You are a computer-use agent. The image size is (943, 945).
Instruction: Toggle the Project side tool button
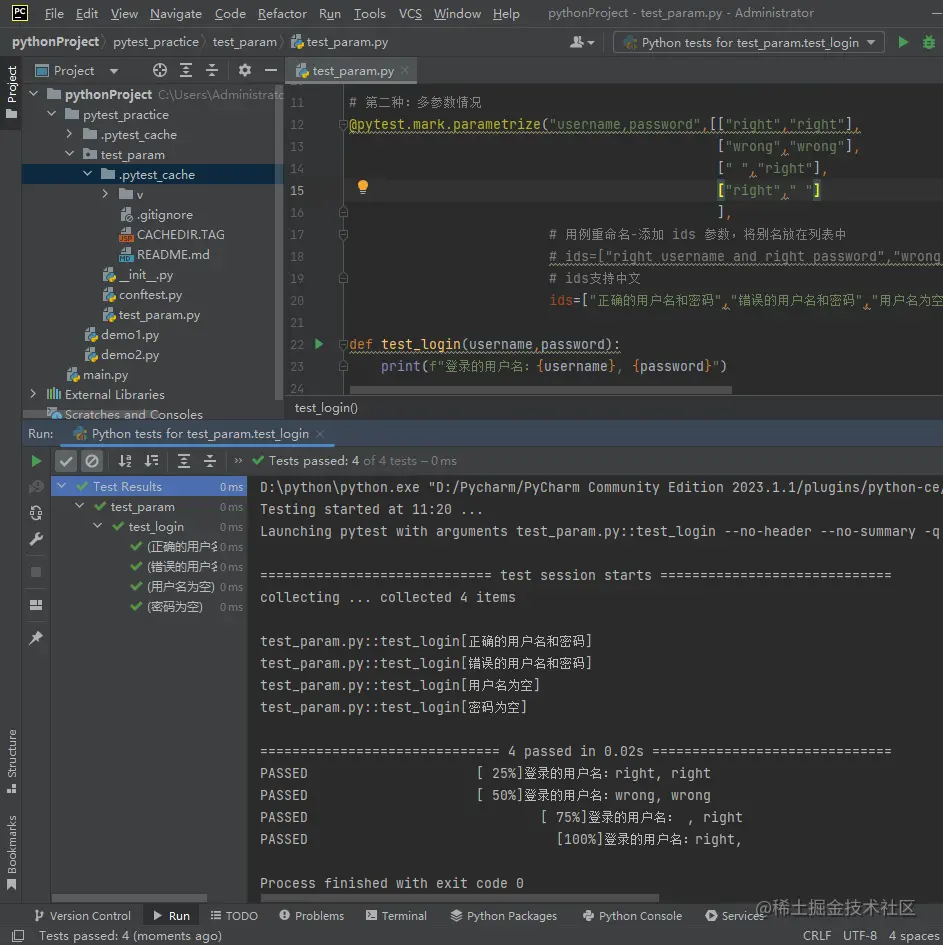(11, 92)
